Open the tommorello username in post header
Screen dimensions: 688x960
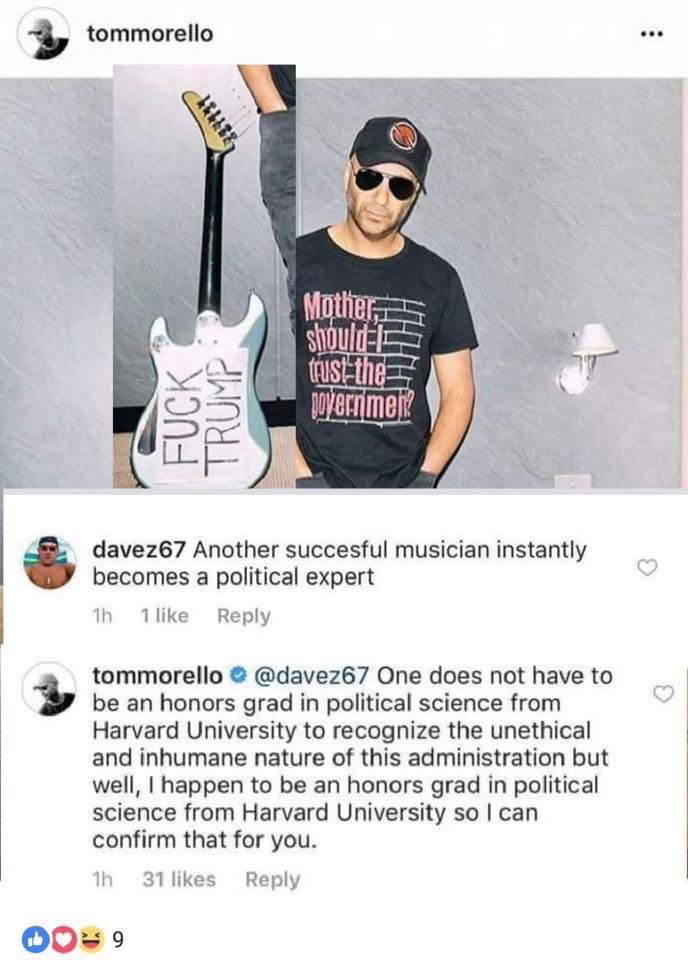(x=150, y=33)
